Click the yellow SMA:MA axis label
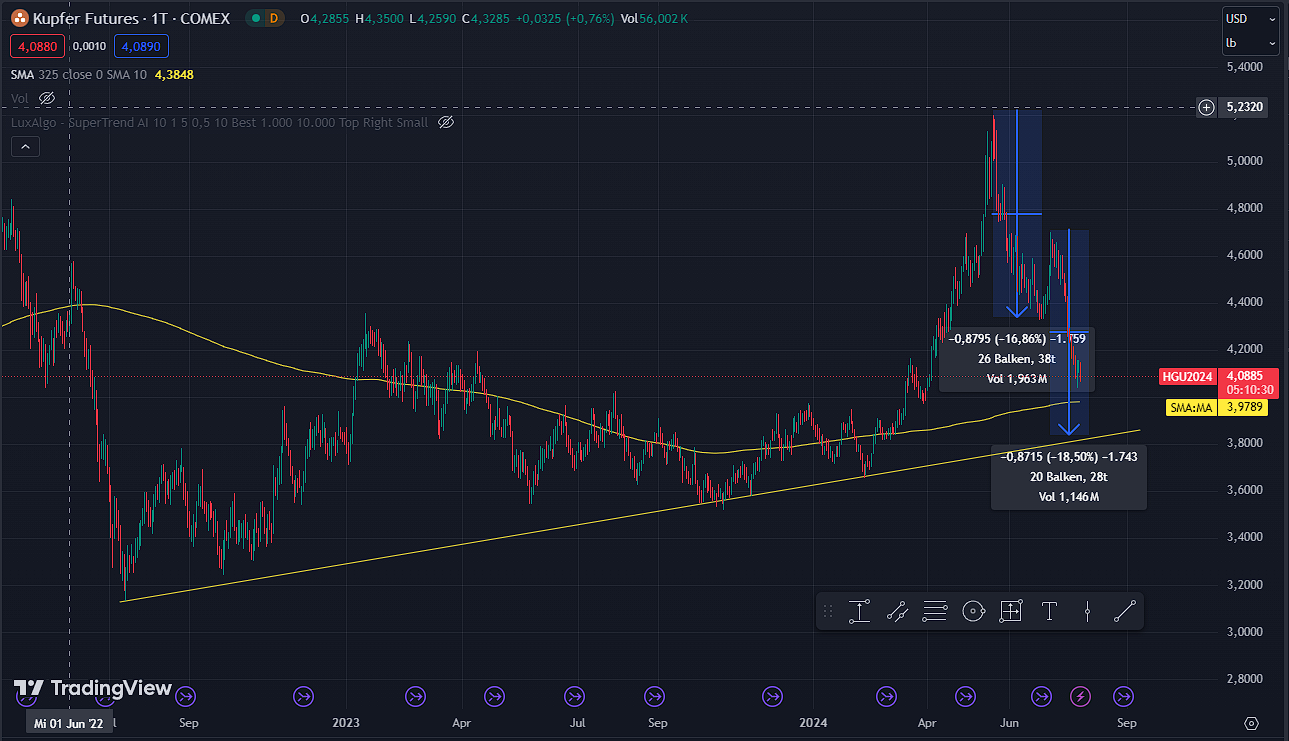Screen dimensions: 1289x741 (x=1191, y=407)
